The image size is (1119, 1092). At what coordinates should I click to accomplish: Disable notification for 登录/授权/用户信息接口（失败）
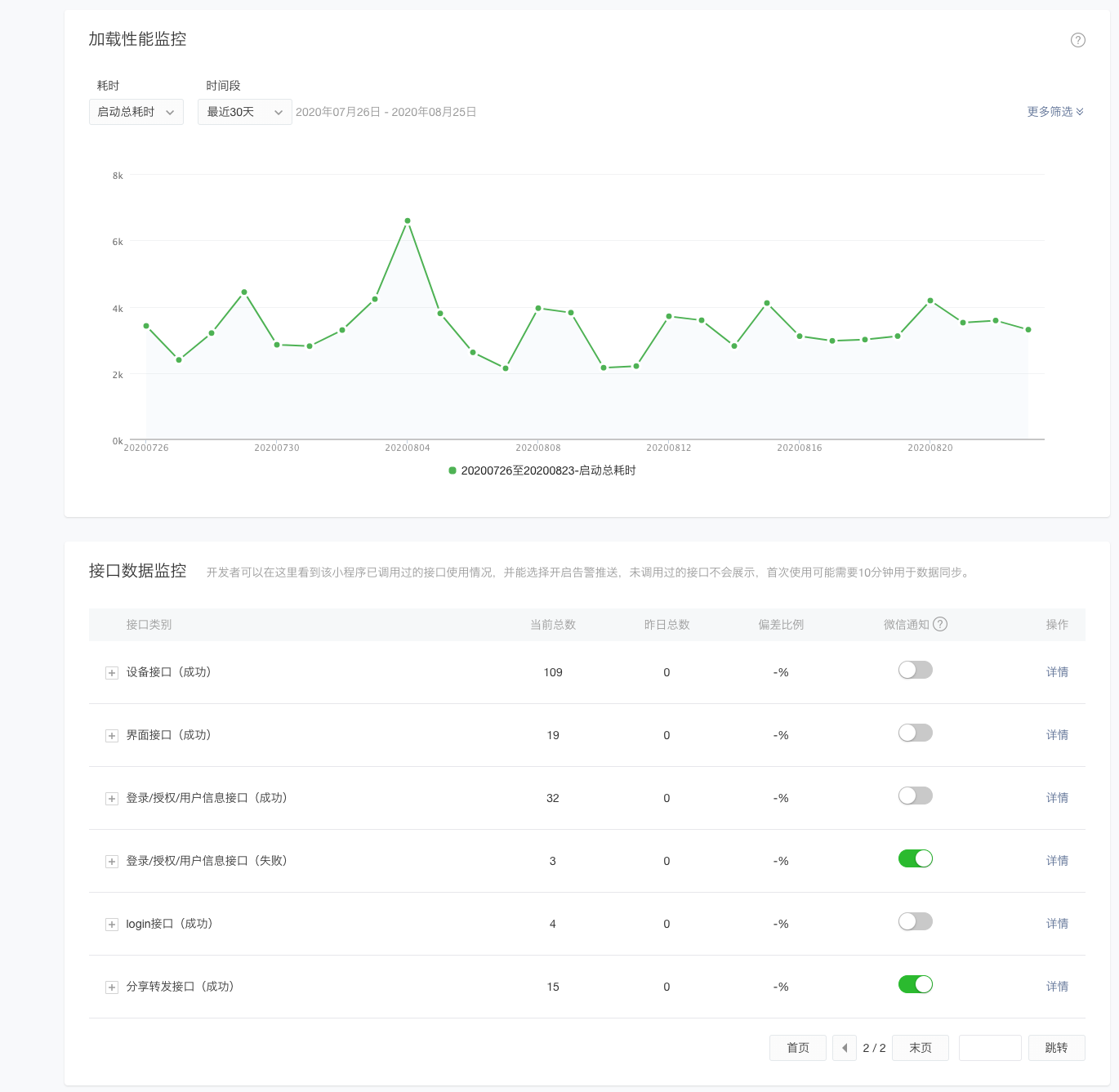coord(916,858)
